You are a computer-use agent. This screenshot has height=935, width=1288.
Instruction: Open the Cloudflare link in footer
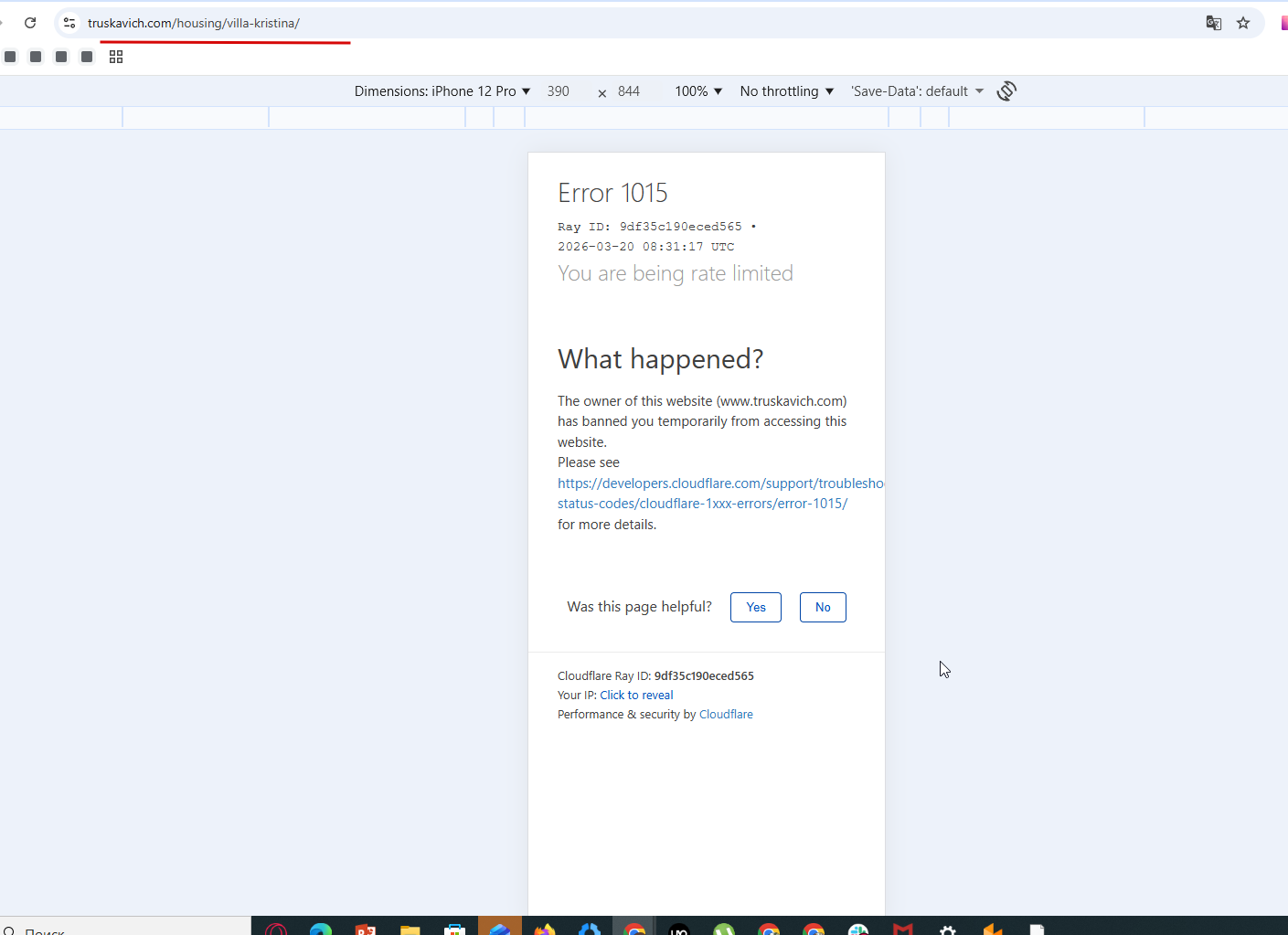click(726, 715)
